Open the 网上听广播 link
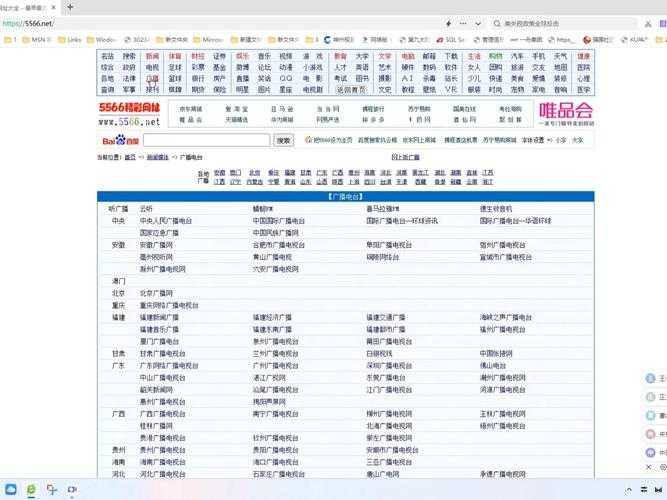The width and height of the screenshot is (667, 500). pyautogui.click(x=405, y=157)
